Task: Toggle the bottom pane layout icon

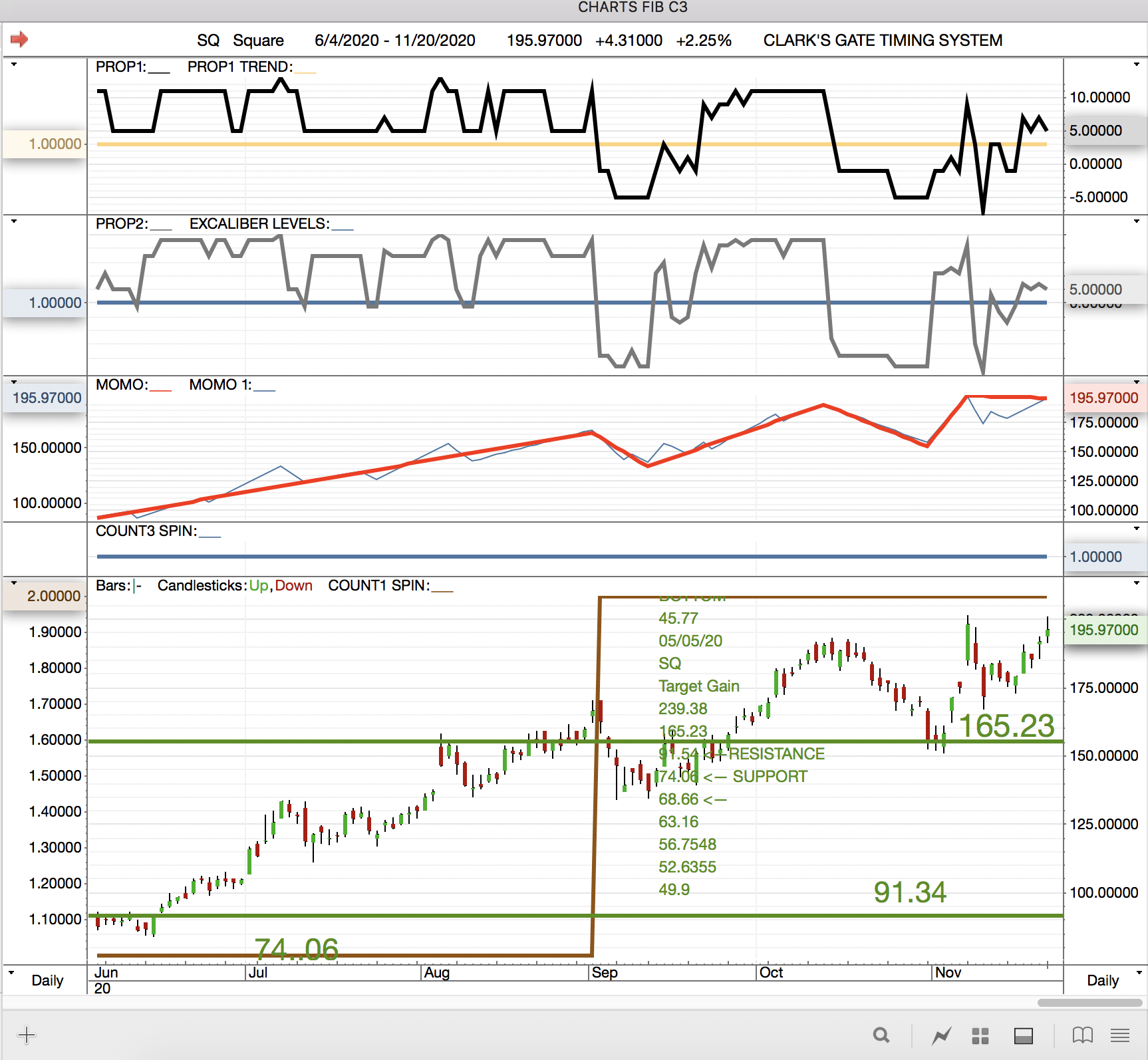Action: [x=1023, y=1035]
